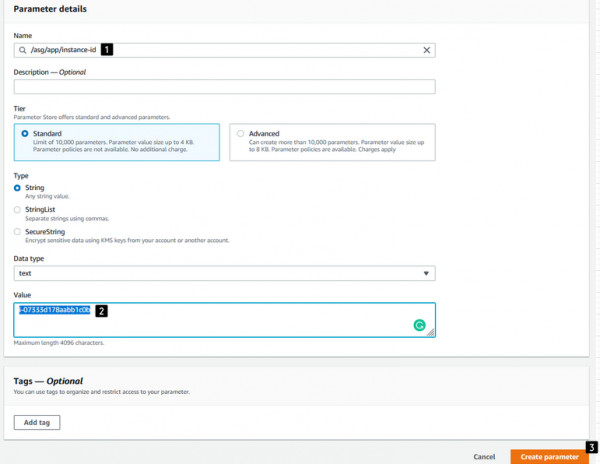Click the green Grammarly icon in Value box
Viewport: 600px width, 464px height.
click(x=420, y=325)
